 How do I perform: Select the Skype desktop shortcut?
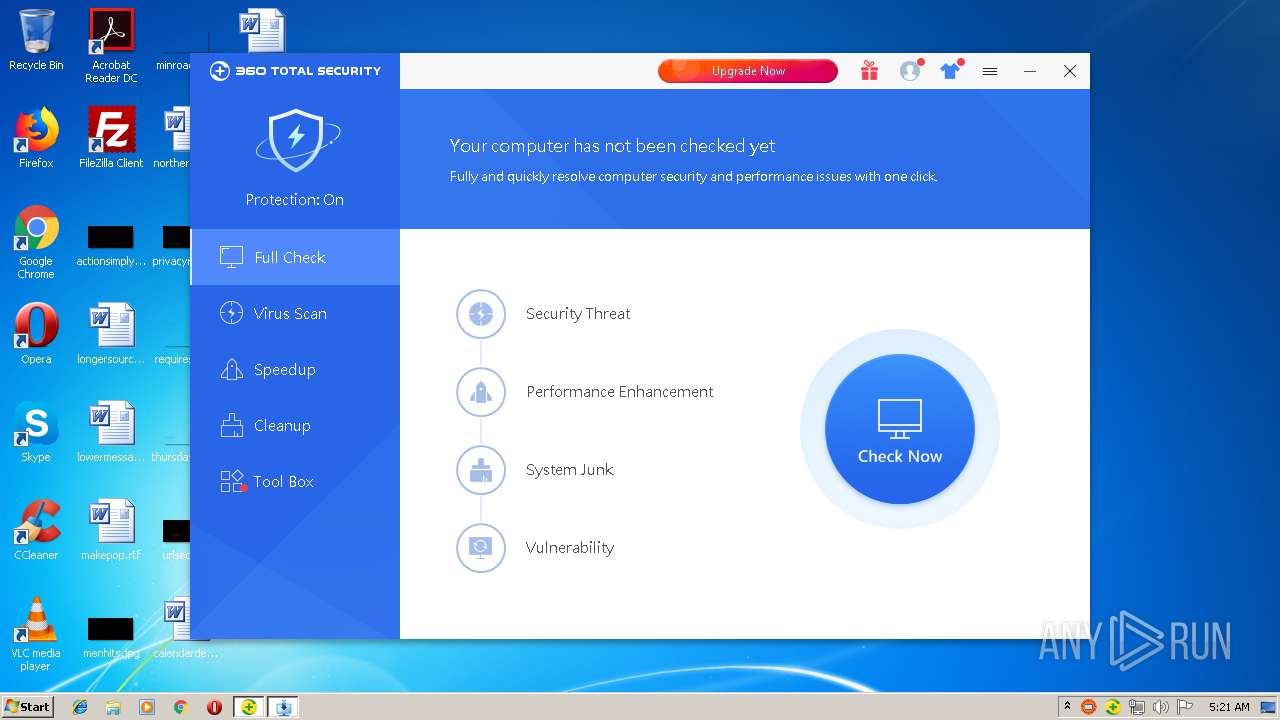coord(36,431)
